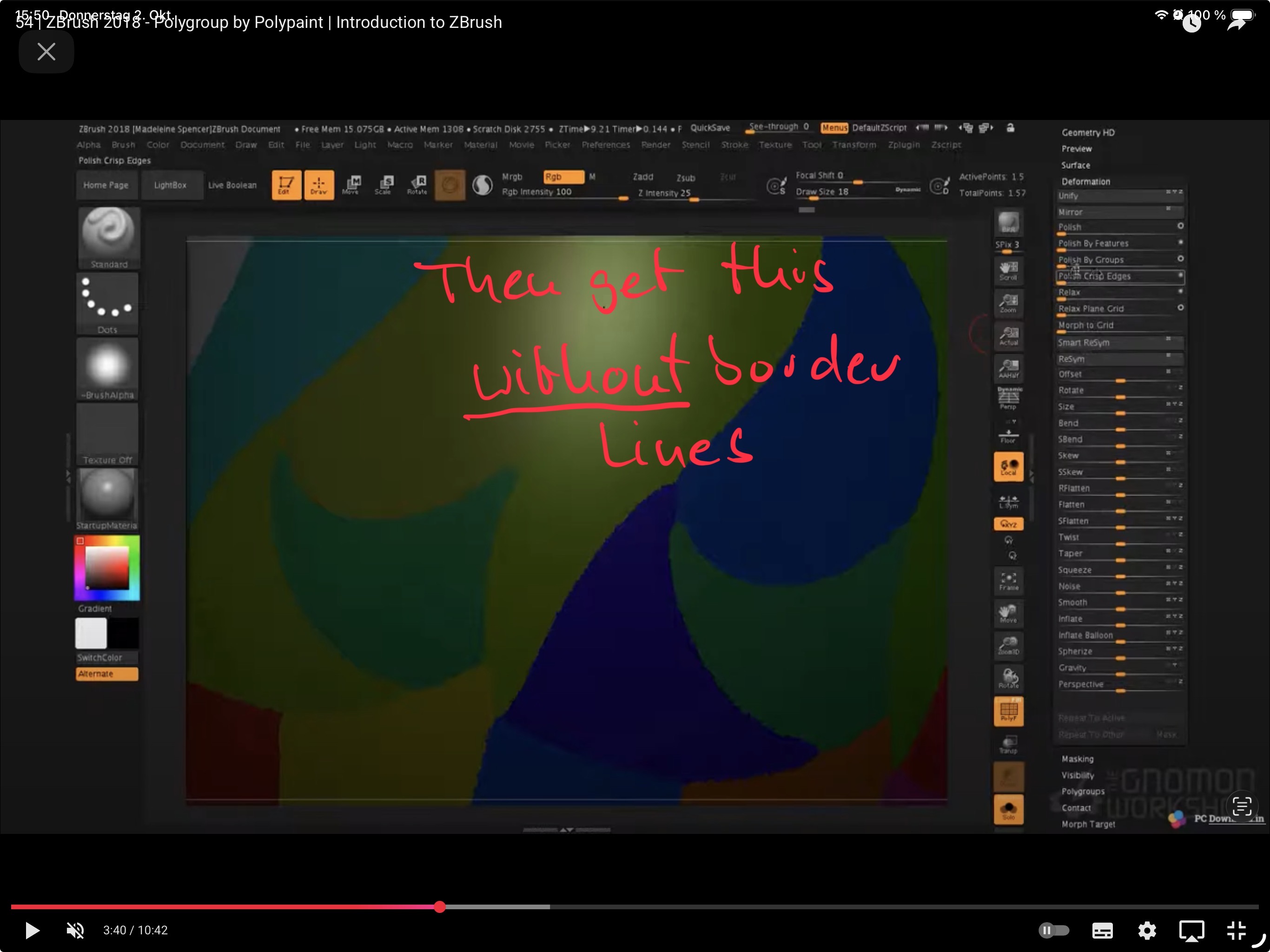Expand the Masking subpalette

pos(1077,759)
